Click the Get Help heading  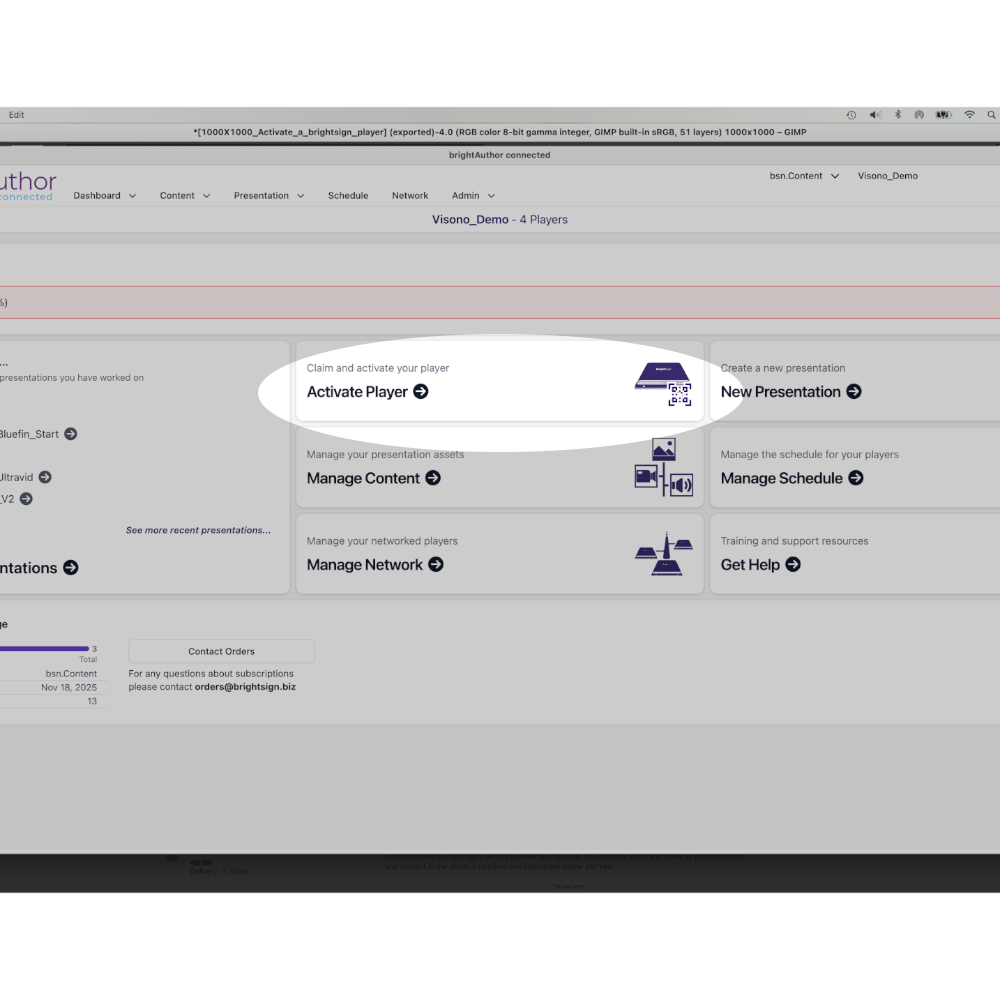(x=751, y=564)
